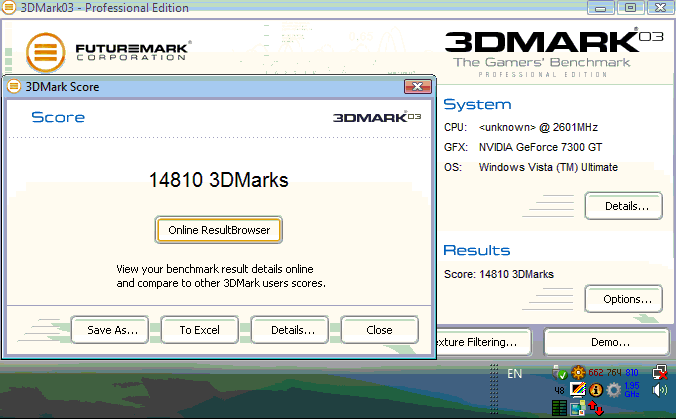Click the Safely Remove Hardware tray icon
Viewport: 676px width, 419px height.
[560, 372]
